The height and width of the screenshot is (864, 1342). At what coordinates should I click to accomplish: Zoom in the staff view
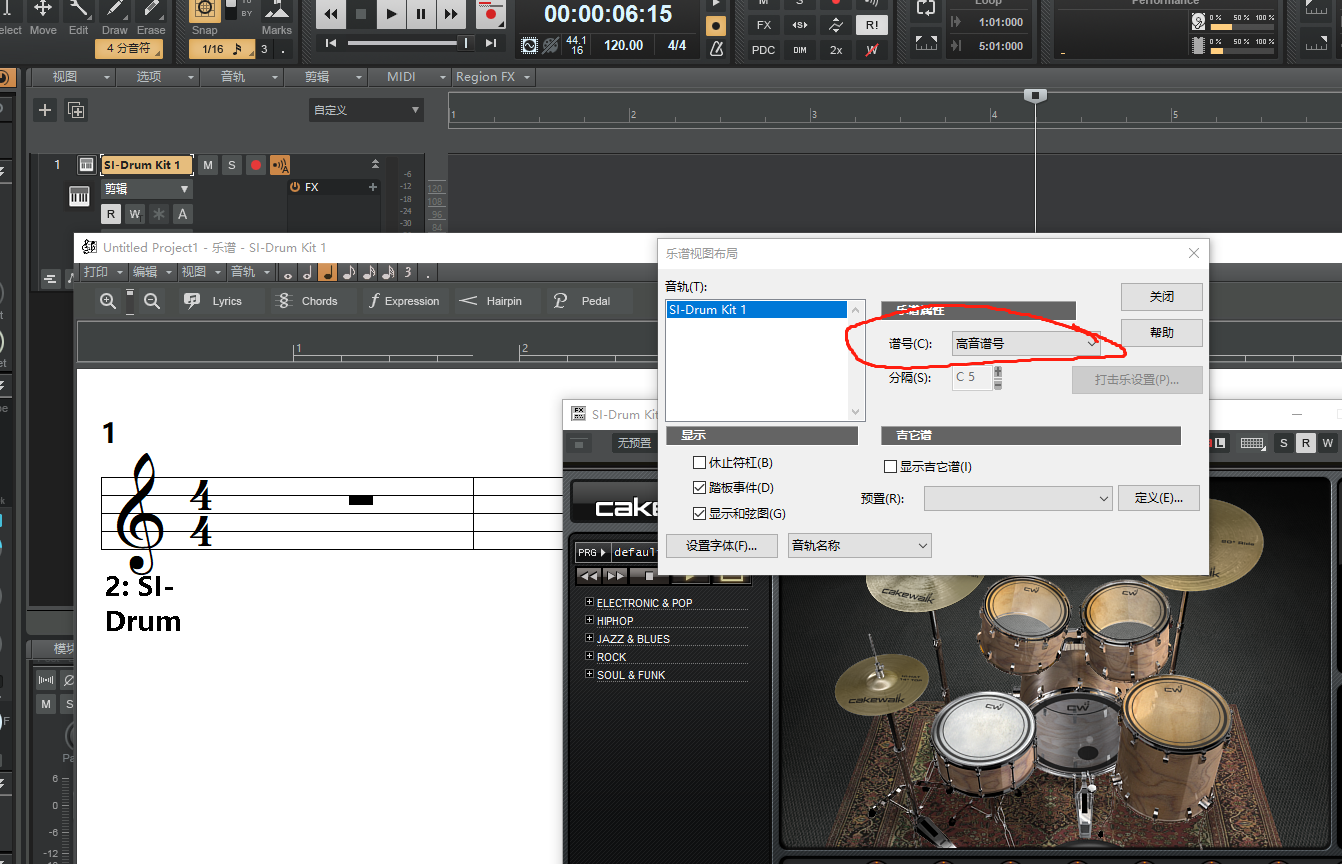click(x=107, y=301)
